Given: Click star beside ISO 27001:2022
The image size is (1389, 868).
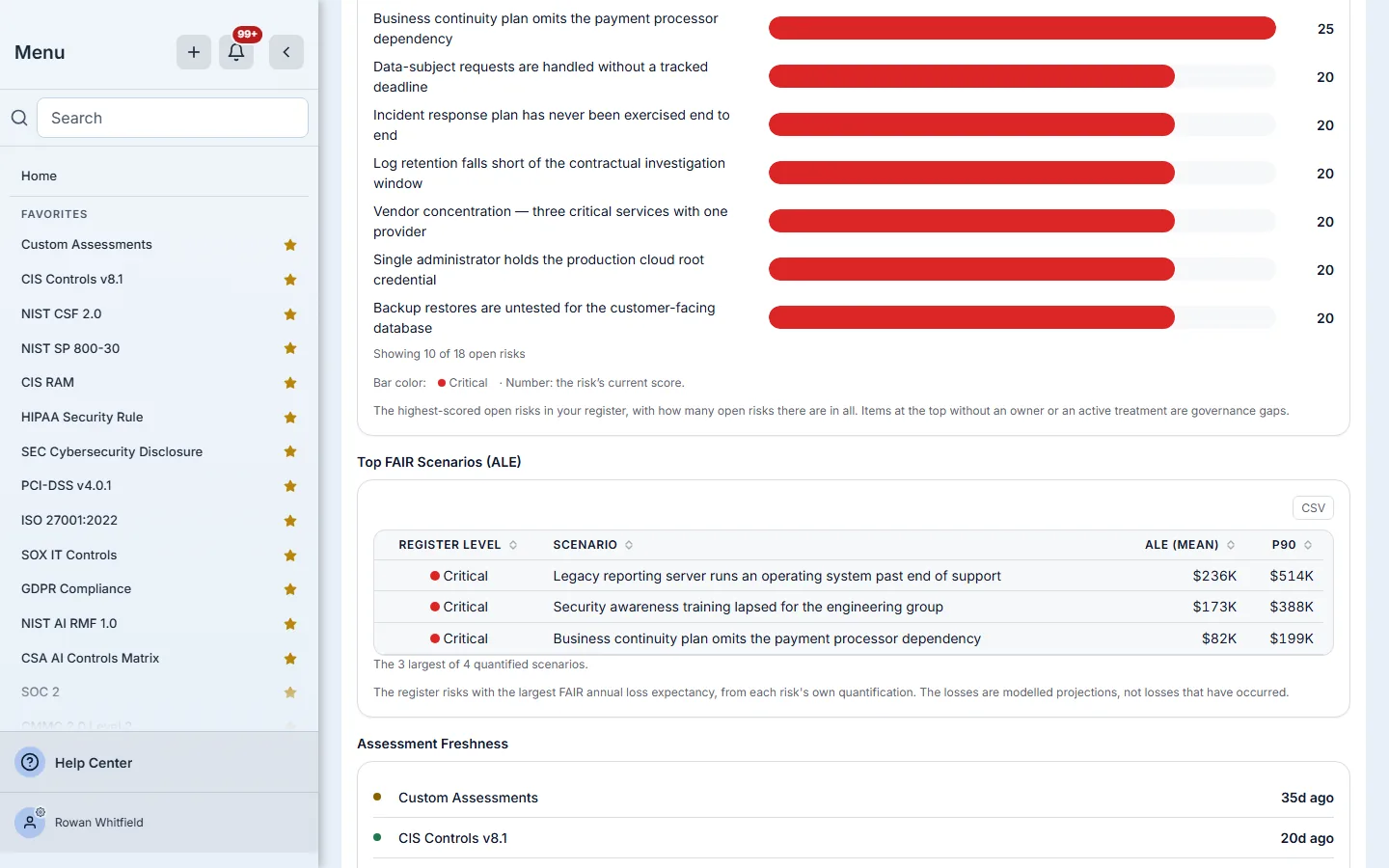Looking at the screenshot, I should (x=290, y=521).
